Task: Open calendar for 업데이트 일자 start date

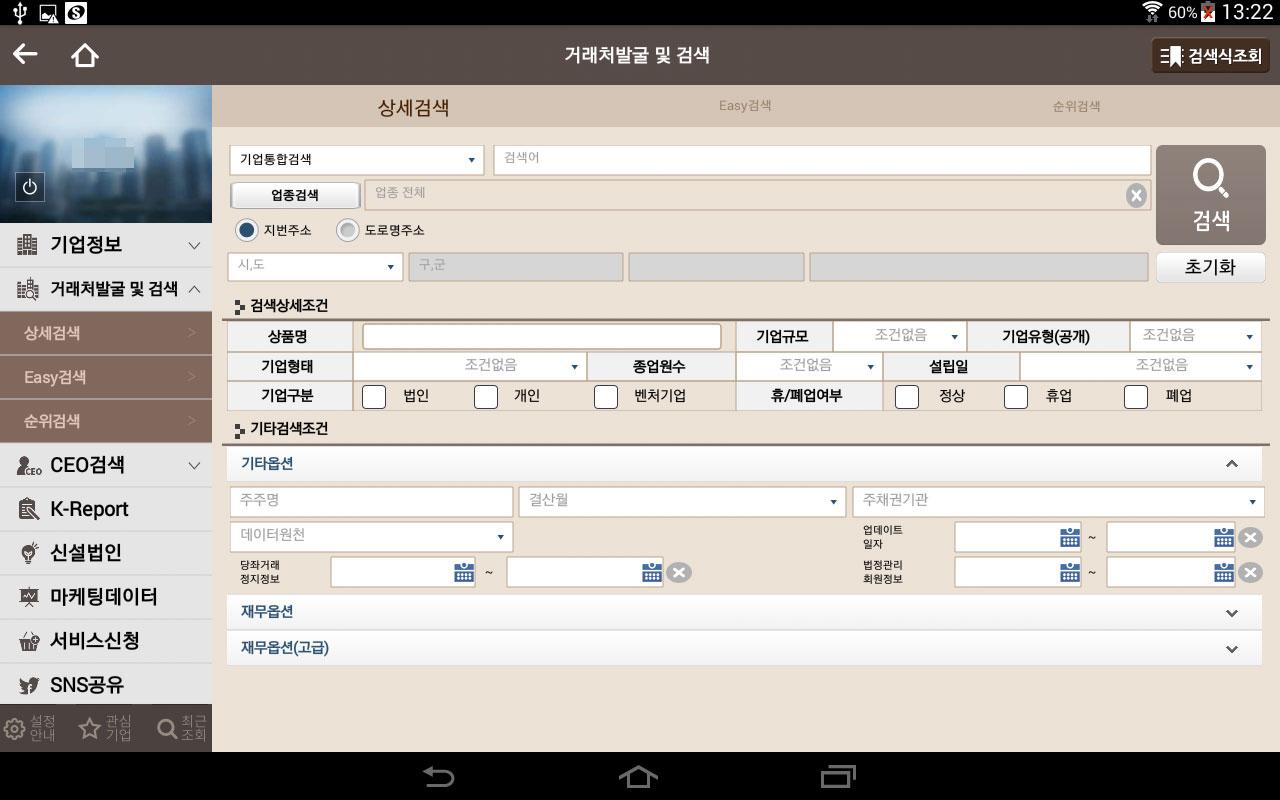Action: tap(1070, 537)
